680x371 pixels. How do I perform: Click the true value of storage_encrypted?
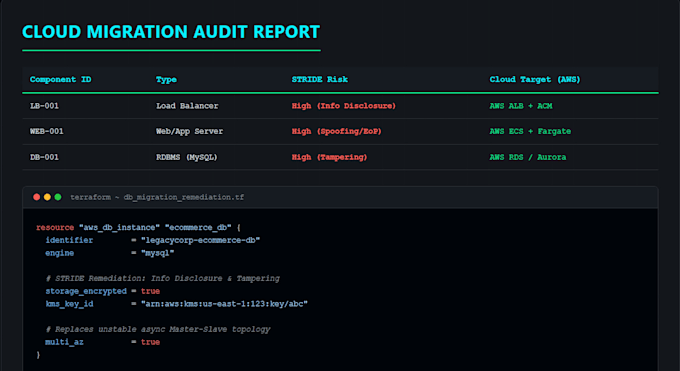pyautogui.click(x=150, y=291)
